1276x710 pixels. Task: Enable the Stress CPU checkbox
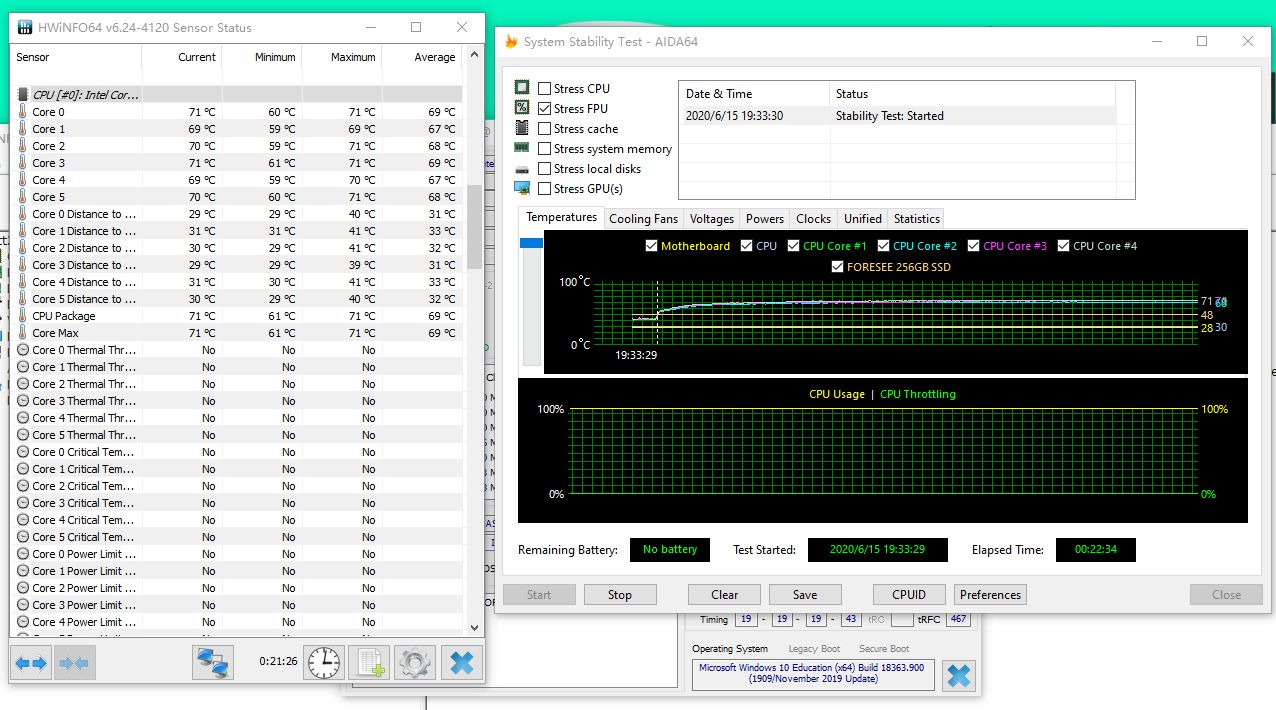(545, 89)
